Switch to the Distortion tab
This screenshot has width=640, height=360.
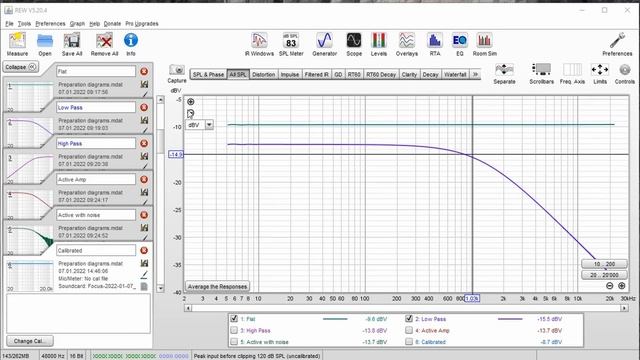[263, 74]
